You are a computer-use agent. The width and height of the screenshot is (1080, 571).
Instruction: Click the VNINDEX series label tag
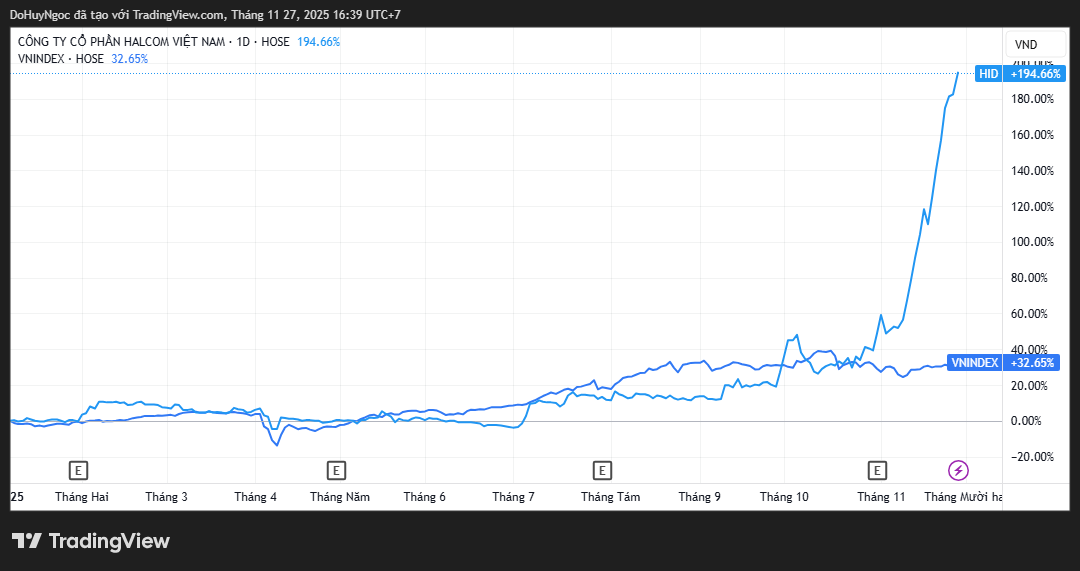(974, 363)
